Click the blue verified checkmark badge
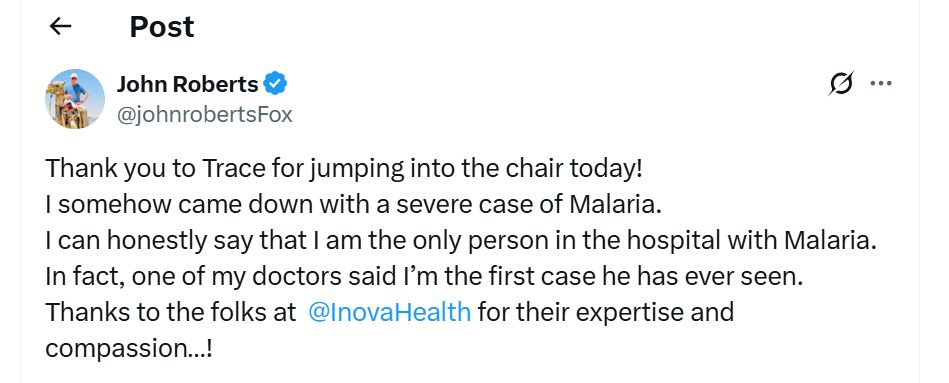Viewport: 949px width, 383px height. tap(275, 83)
